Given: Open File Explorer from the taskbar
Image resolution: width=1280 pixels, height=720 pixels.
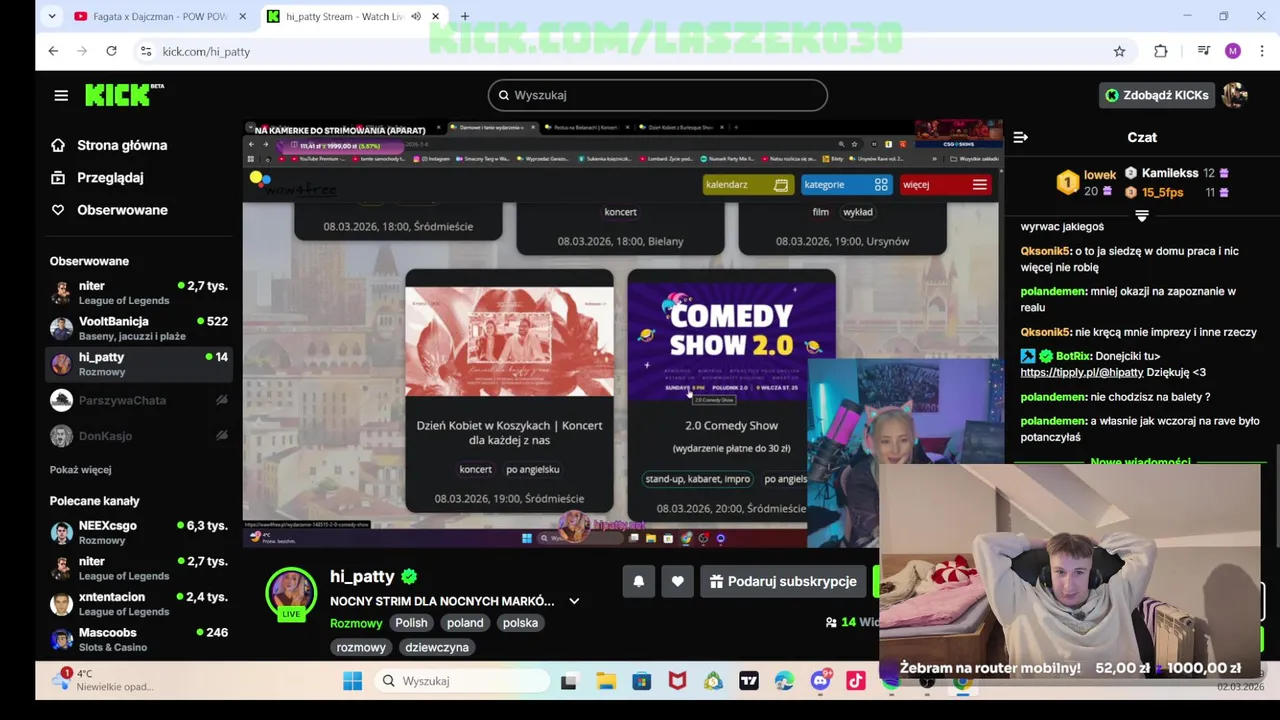Looking at the screenshot, I should (605, 681).
